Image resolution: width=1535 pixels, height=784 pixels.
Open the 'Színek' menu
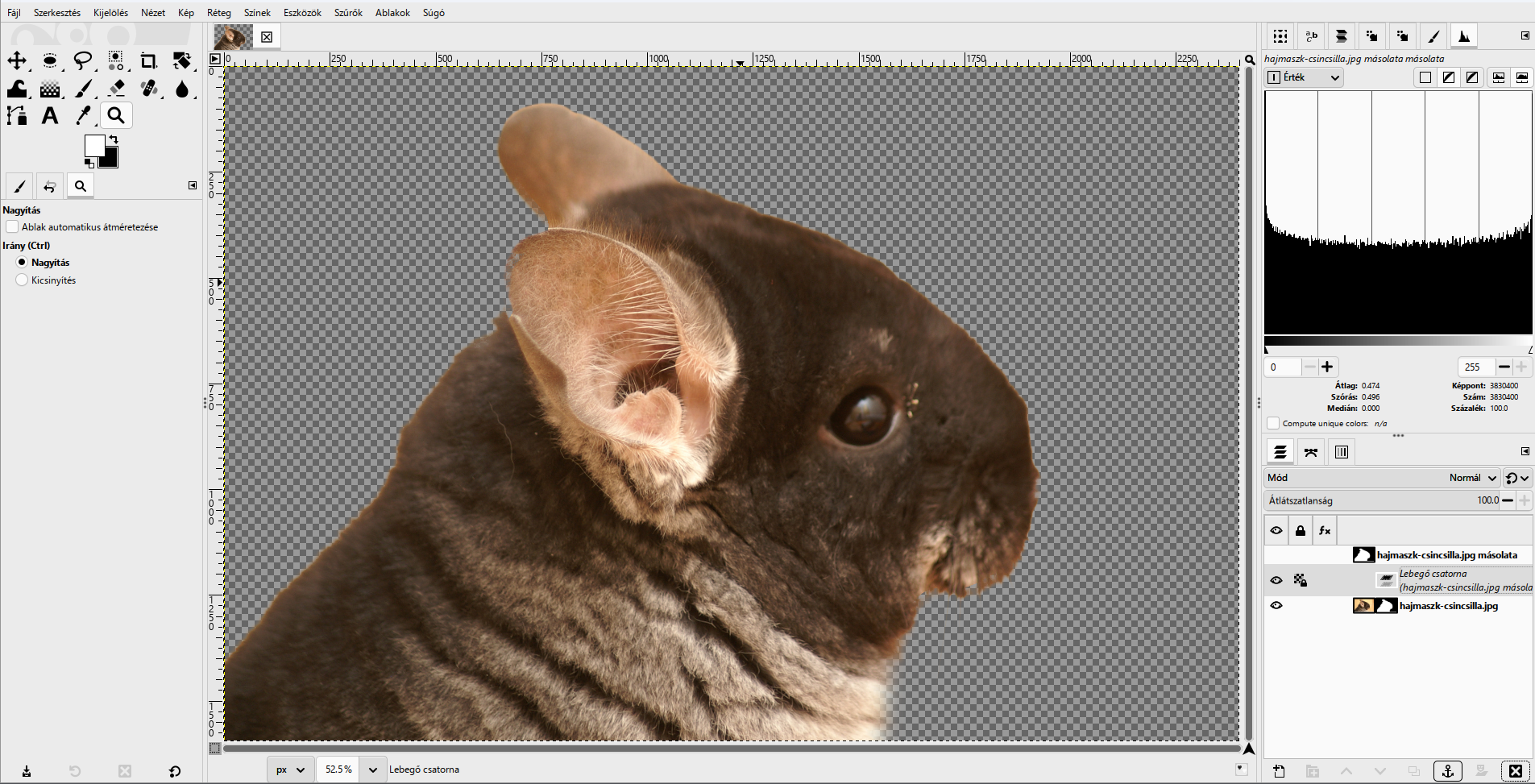pyautogui.click(x=257, y=12)
